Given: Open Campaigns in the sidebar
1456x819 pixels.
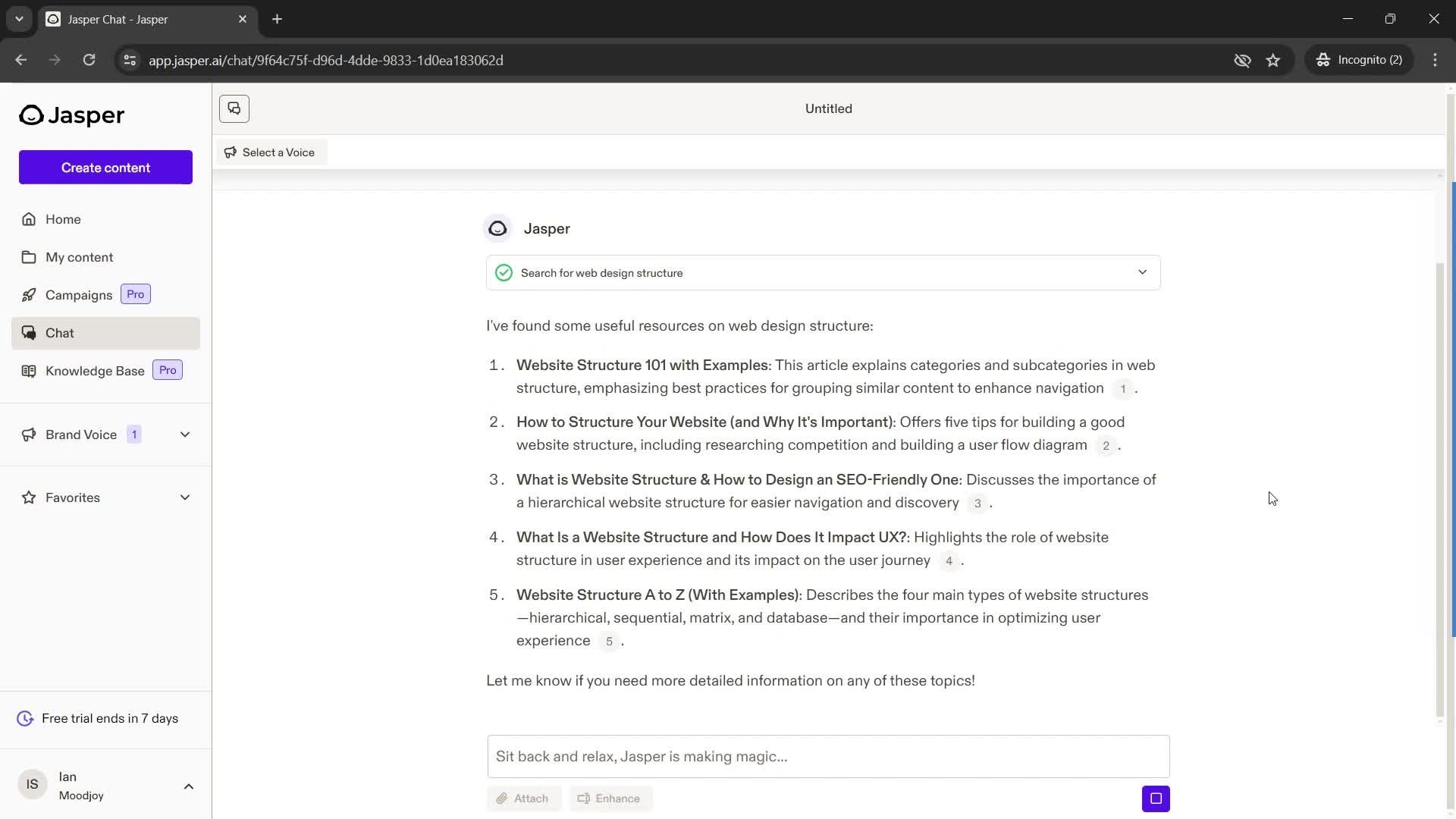Looking at the screenshot, I should pos(105,295).
